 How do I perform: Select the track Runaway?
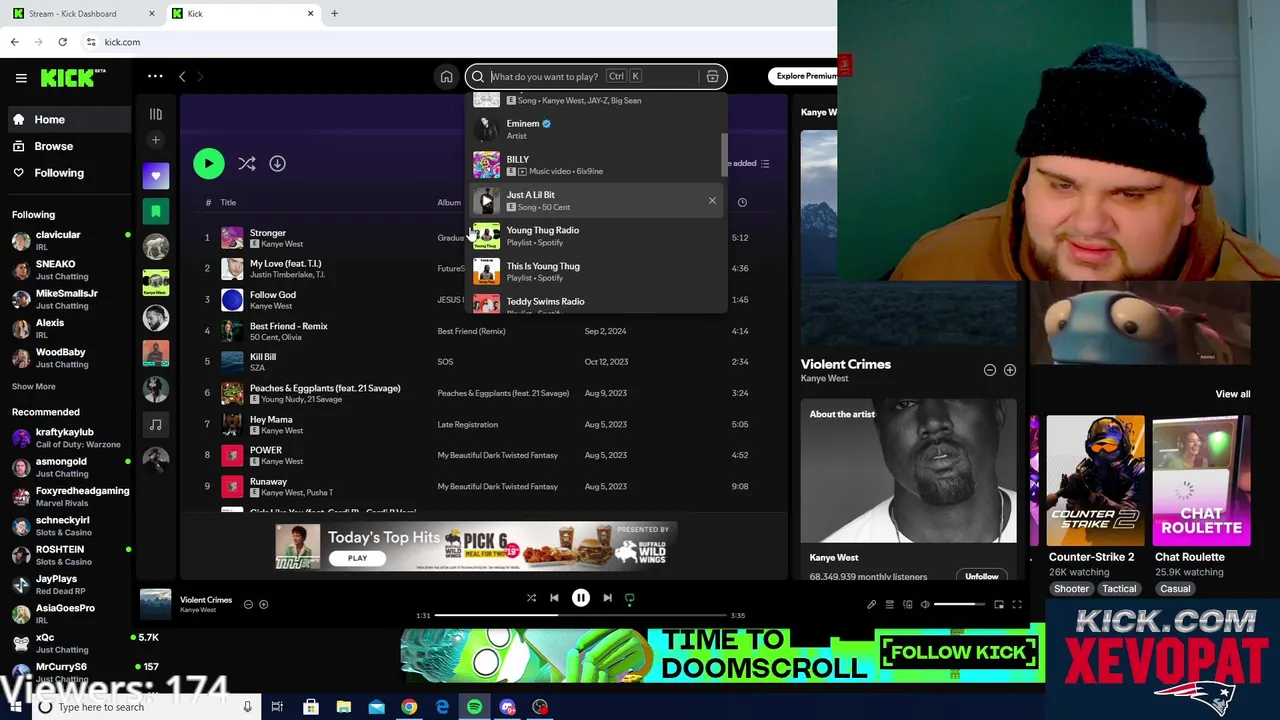(x=484, y=486)
